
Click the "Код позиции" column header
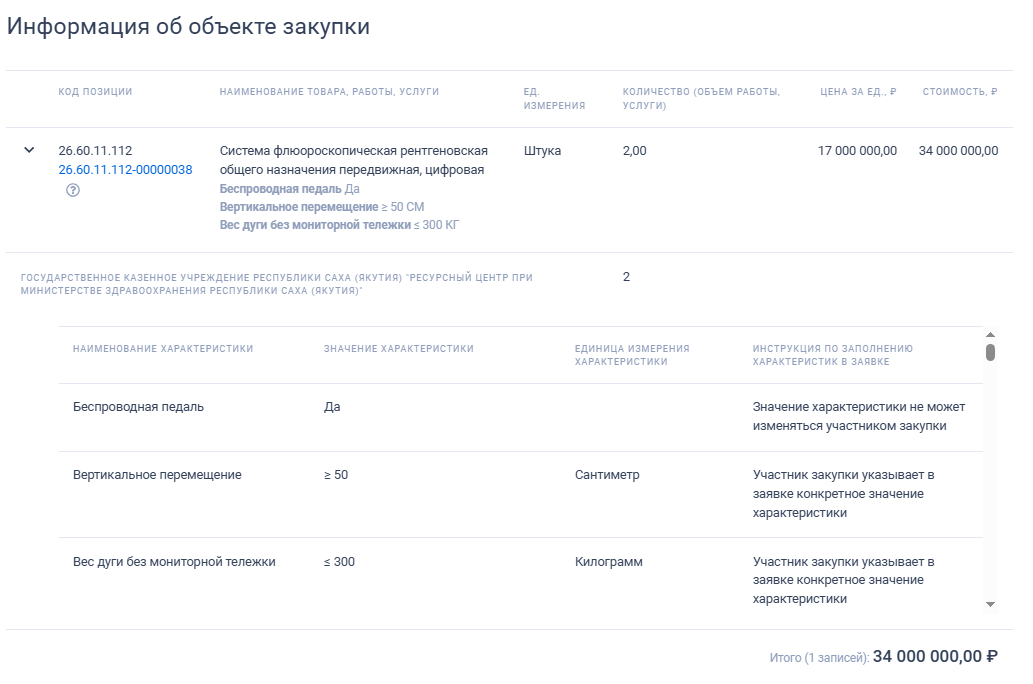(x=96, y=92)
